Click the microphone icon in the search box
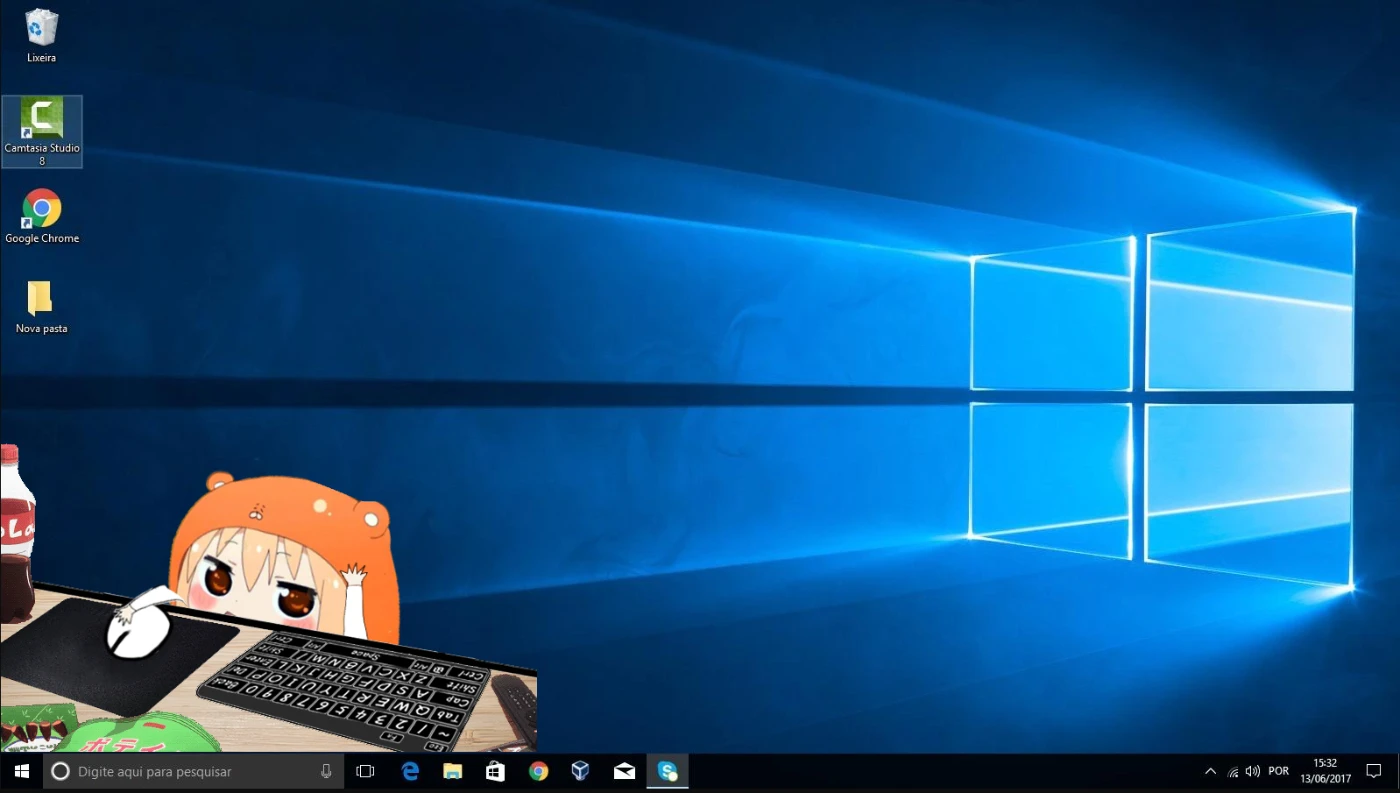Image resolution: width=1400 pixels, height=793 pixels. (x=326, y=771)
